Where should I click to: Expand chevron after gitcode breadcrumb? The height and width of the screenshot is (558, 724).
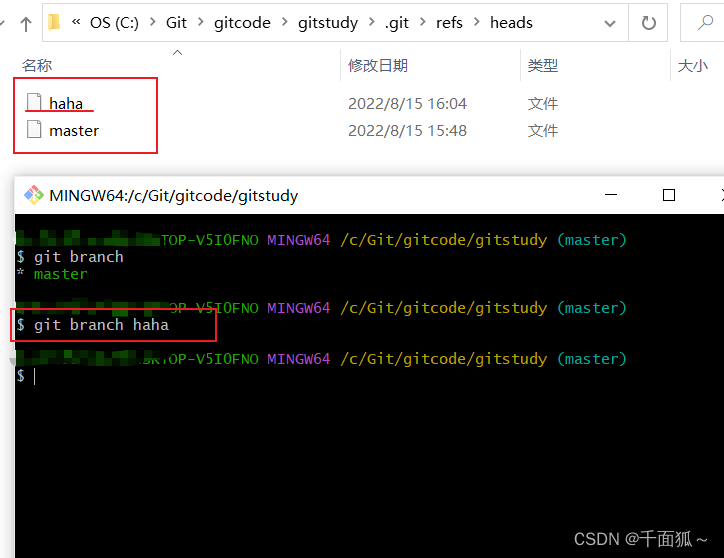coord(284,22)
